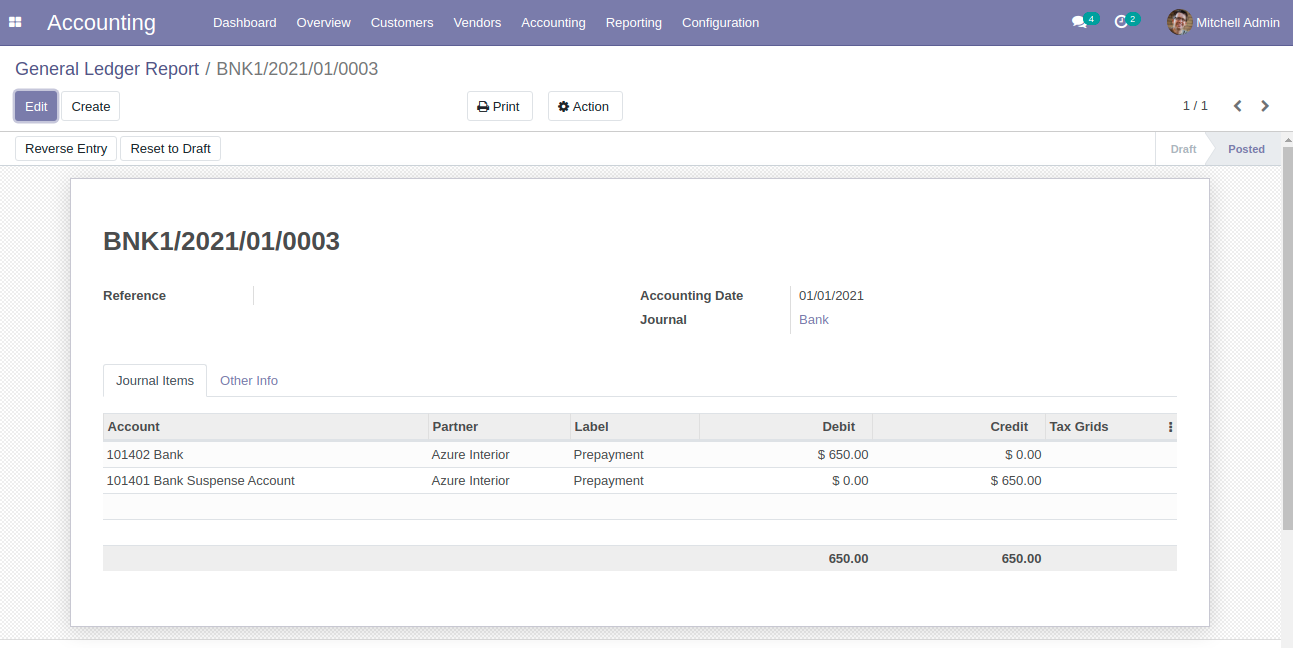Open the Vendors dropdown menu
1293x648 pixels.
tap(477, 22)
